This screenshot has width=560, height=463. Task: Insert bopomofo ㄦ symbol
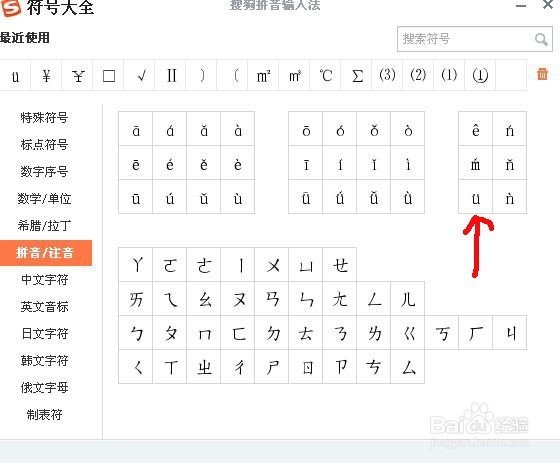pyautogui.click(x=408, y=299)
